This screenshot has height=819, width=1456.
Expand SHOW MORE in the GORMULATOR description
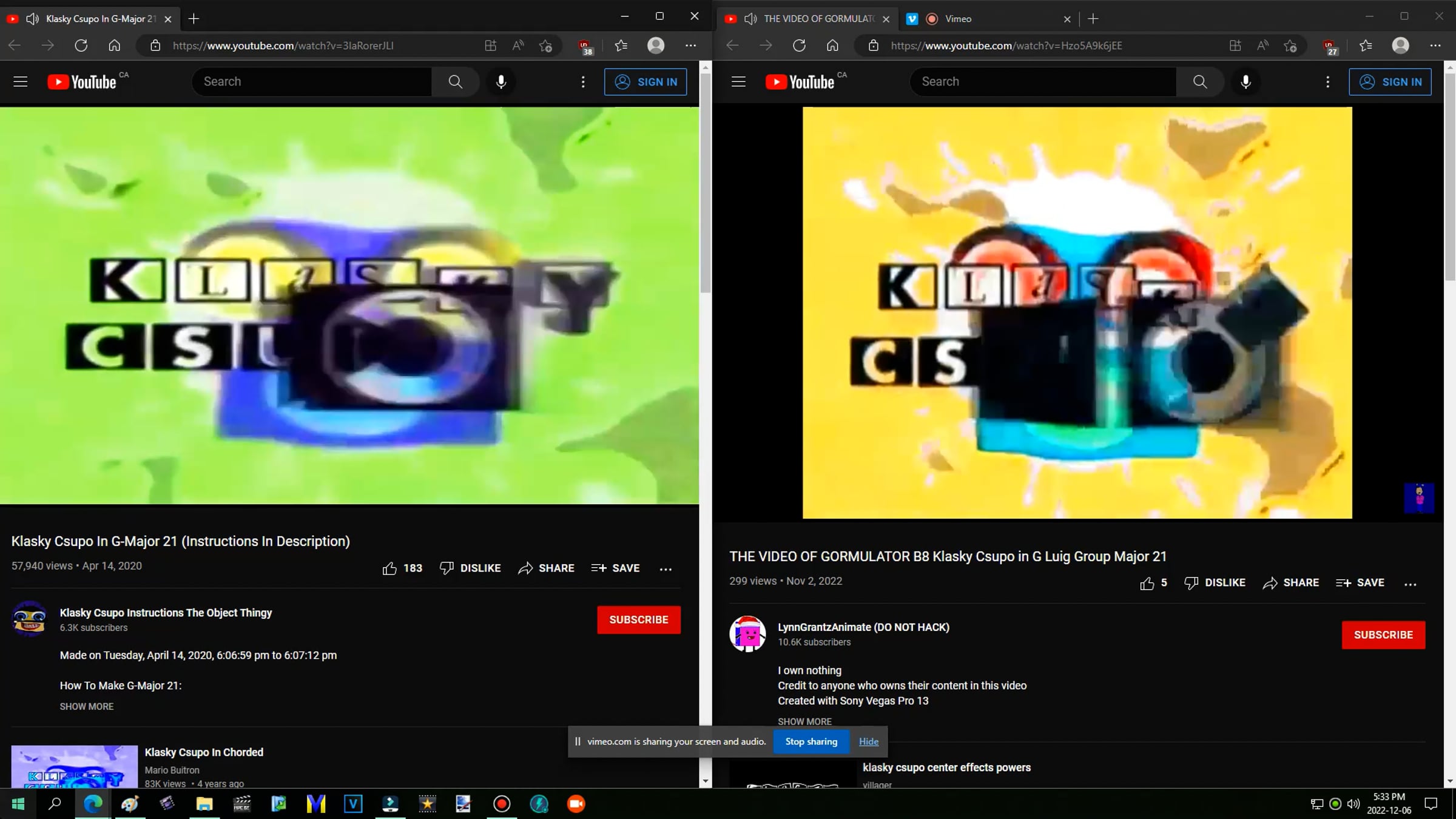click(x=805, y=721)
